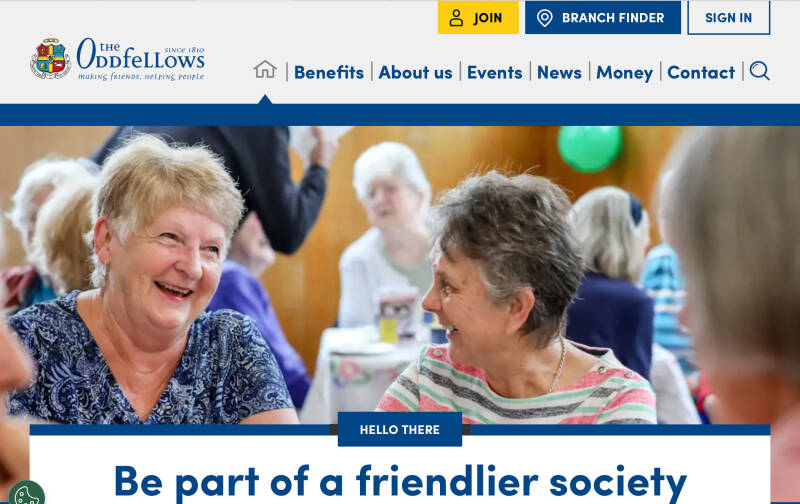Open the BRANCH FINDER
Image resolution: width=800 pixels, height=504 pixels.
(x=603, y=17)
